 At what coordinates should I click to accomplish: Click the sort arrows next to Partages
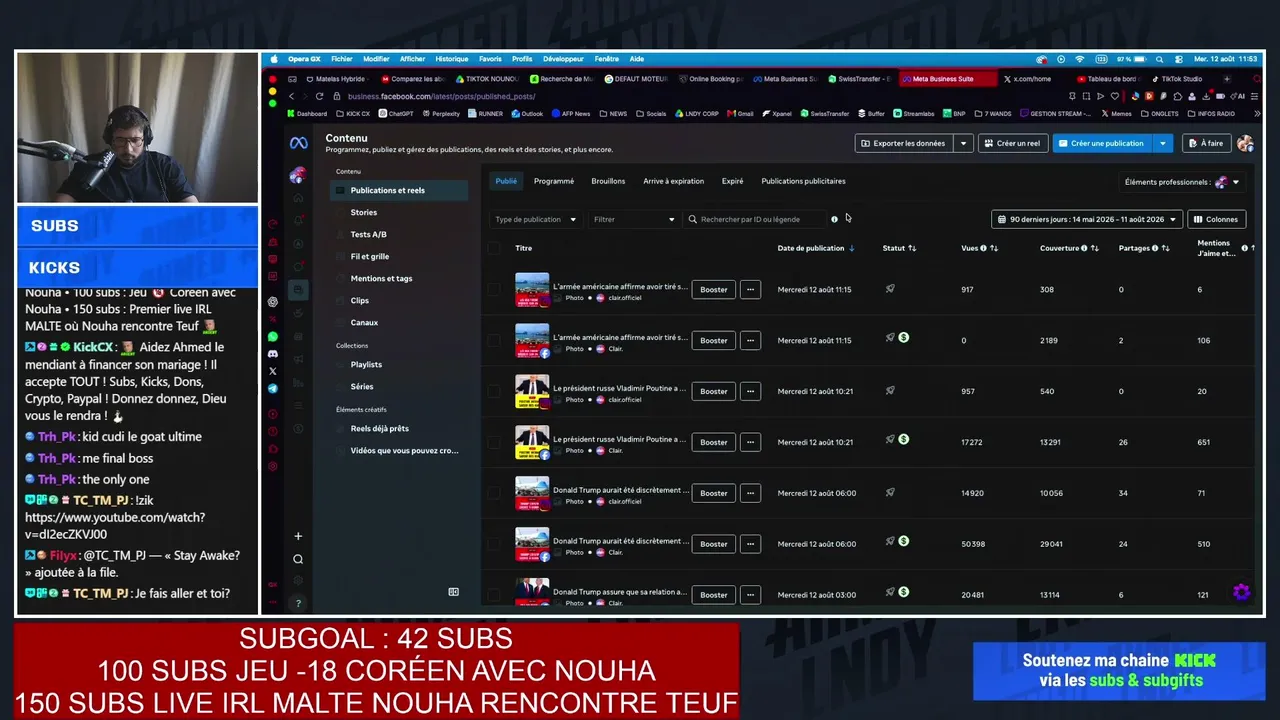pos(1165,248)
